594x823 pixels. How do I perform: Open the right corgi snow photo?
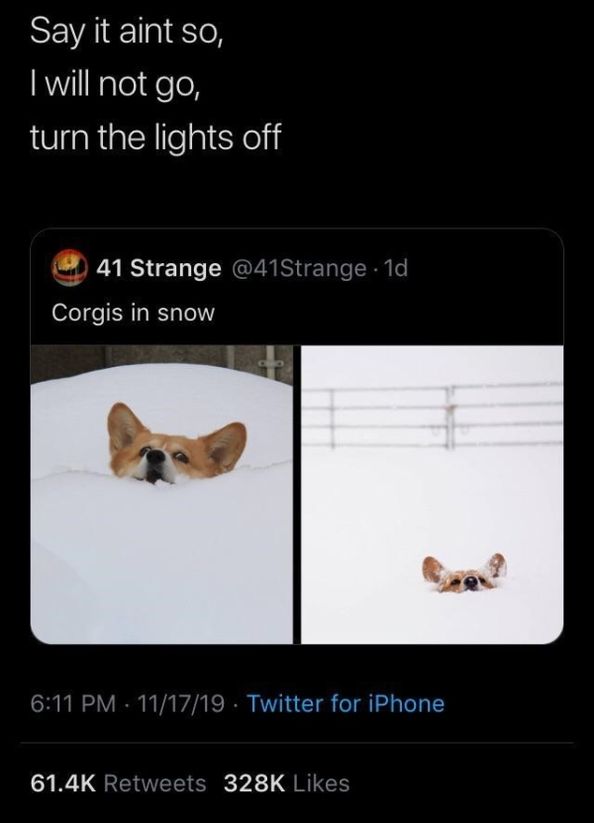[432, 494]
